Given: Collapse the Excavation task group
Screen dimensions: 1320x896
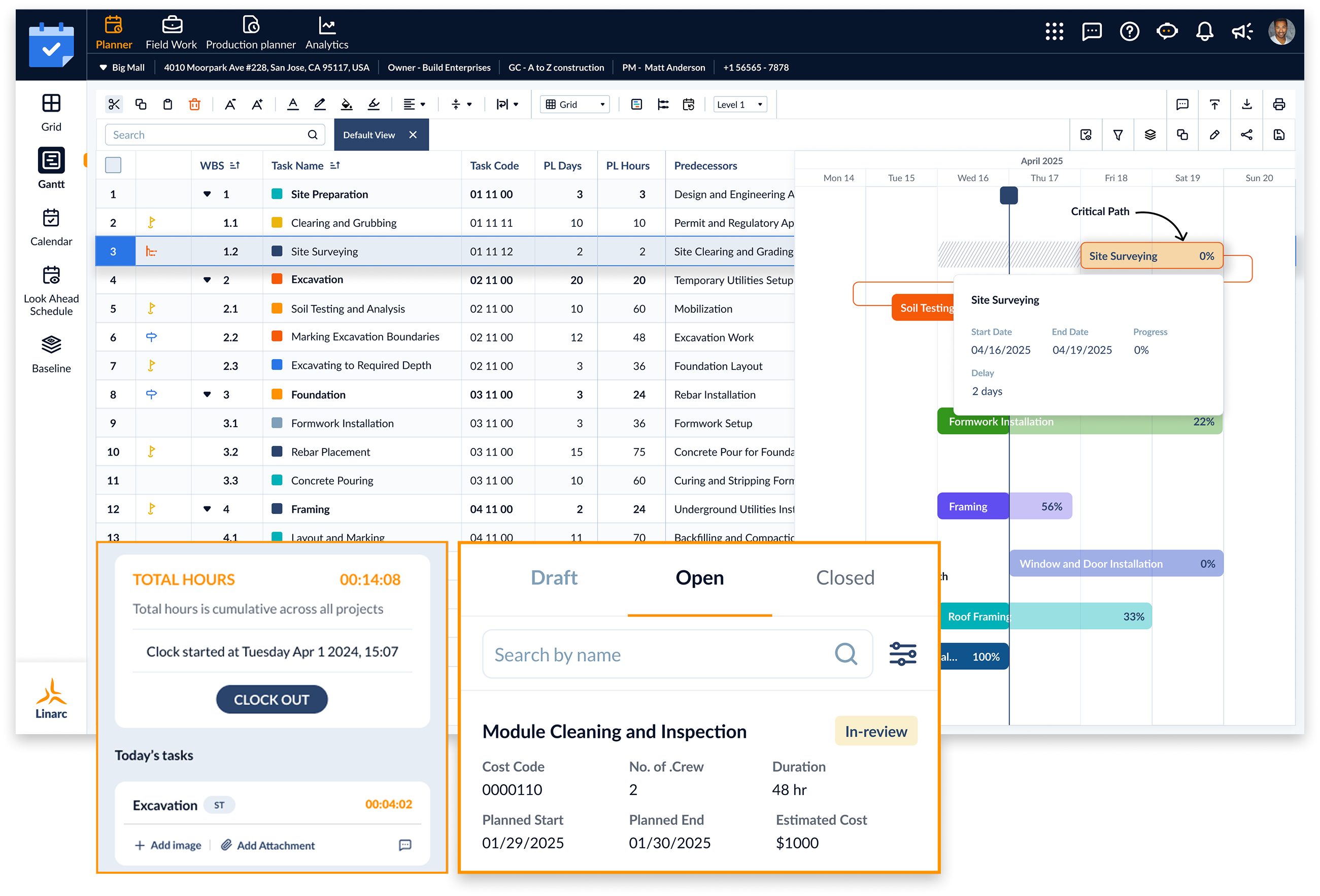Looking at the screenshot, I should 208,280.
